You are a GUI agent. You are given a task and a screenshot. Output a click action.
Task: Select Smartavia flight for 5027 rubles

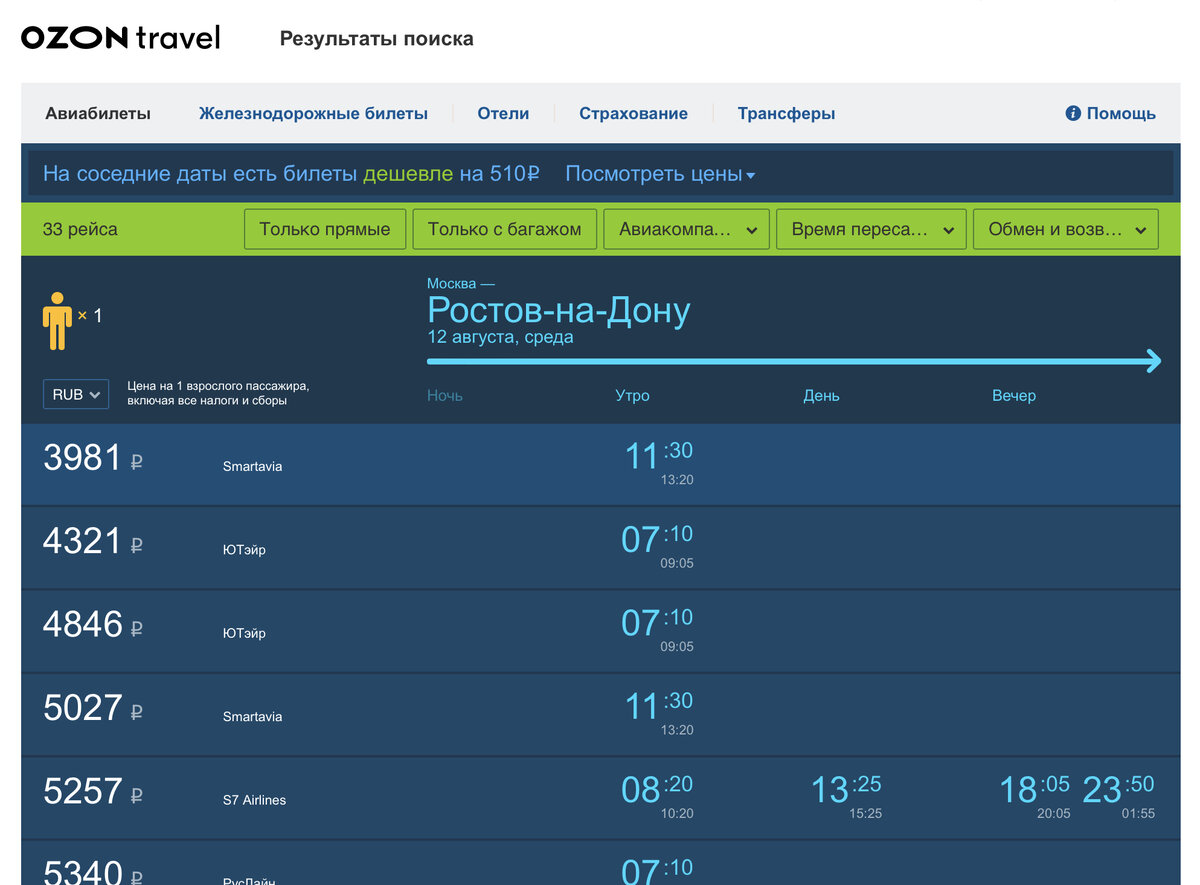tap(600, 714)
